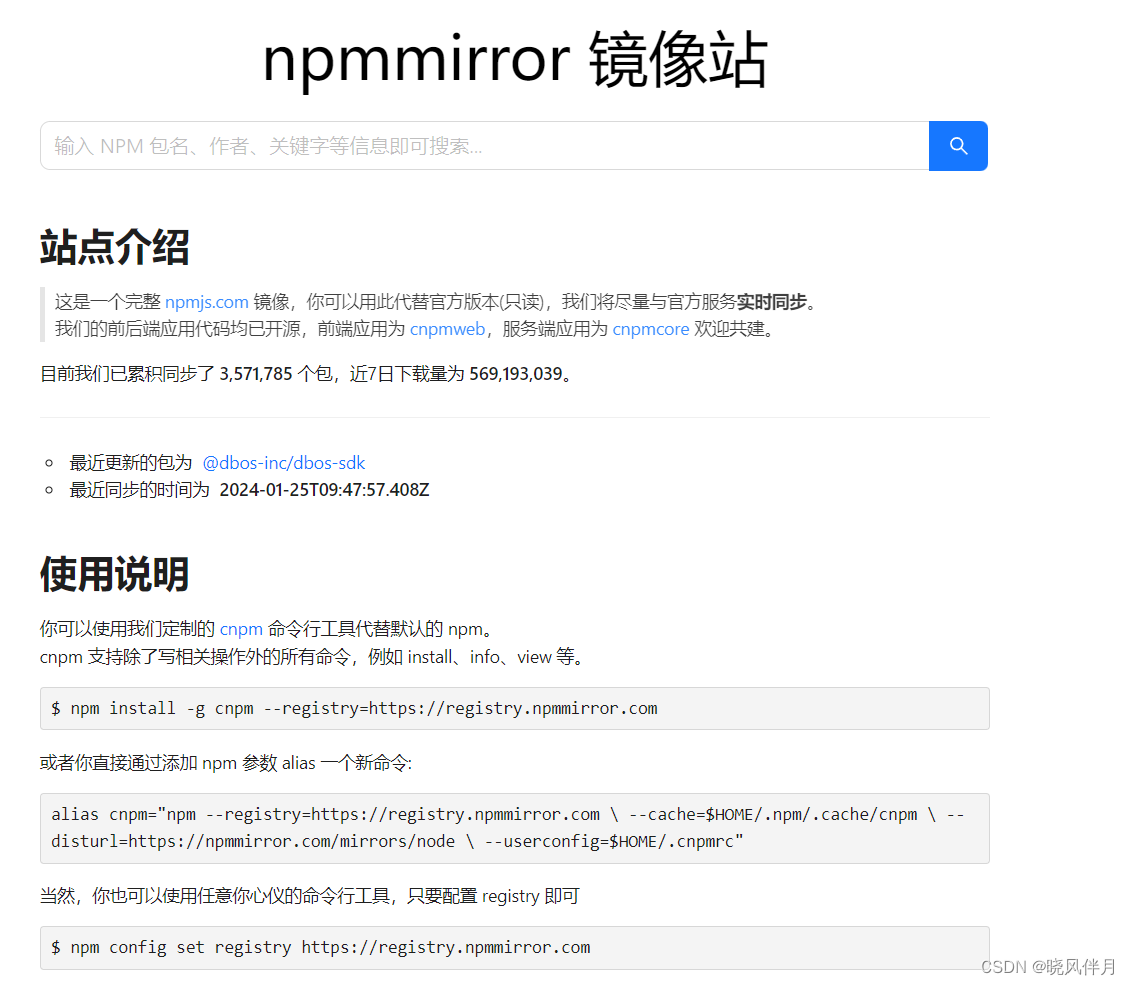
Task: Click the npmmirror 镜像站 page title
Action: (x=515, y=60)
